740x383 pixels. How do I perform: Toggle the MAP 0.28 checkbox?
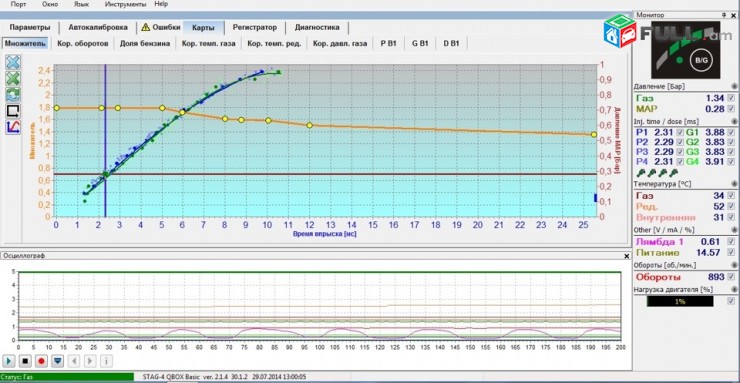(731, 109)
